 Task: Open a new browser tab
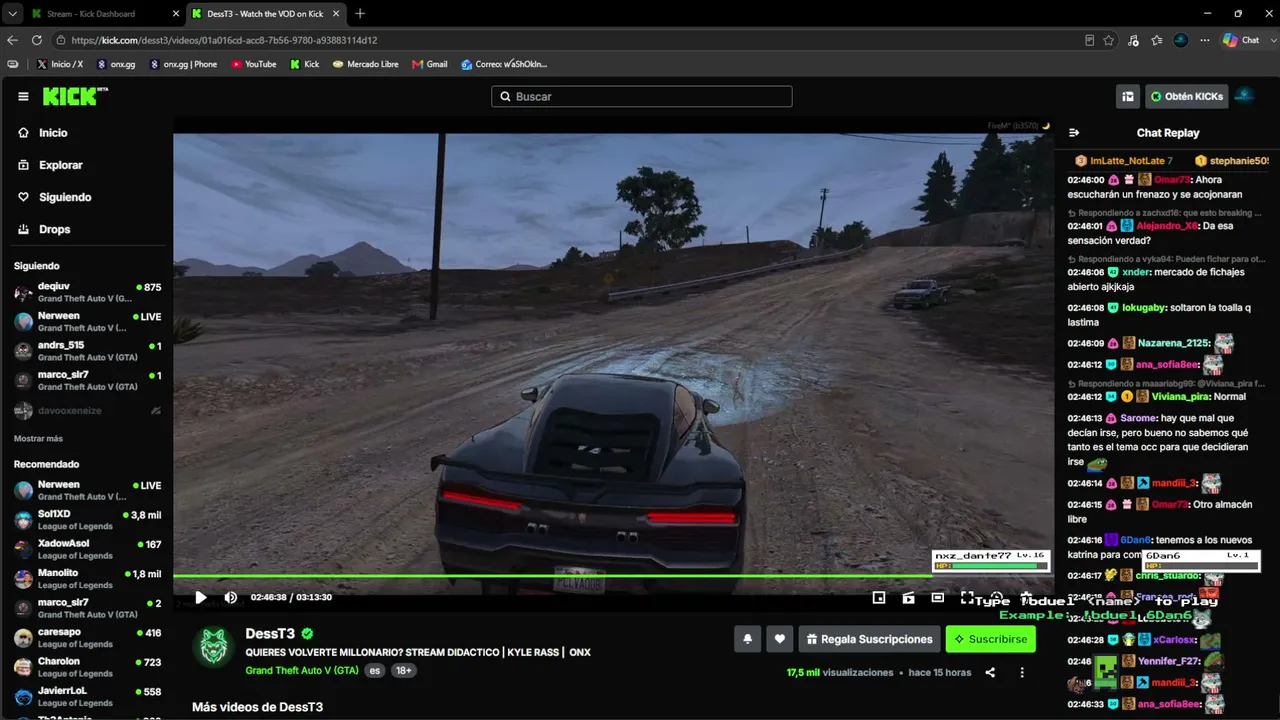360,14
